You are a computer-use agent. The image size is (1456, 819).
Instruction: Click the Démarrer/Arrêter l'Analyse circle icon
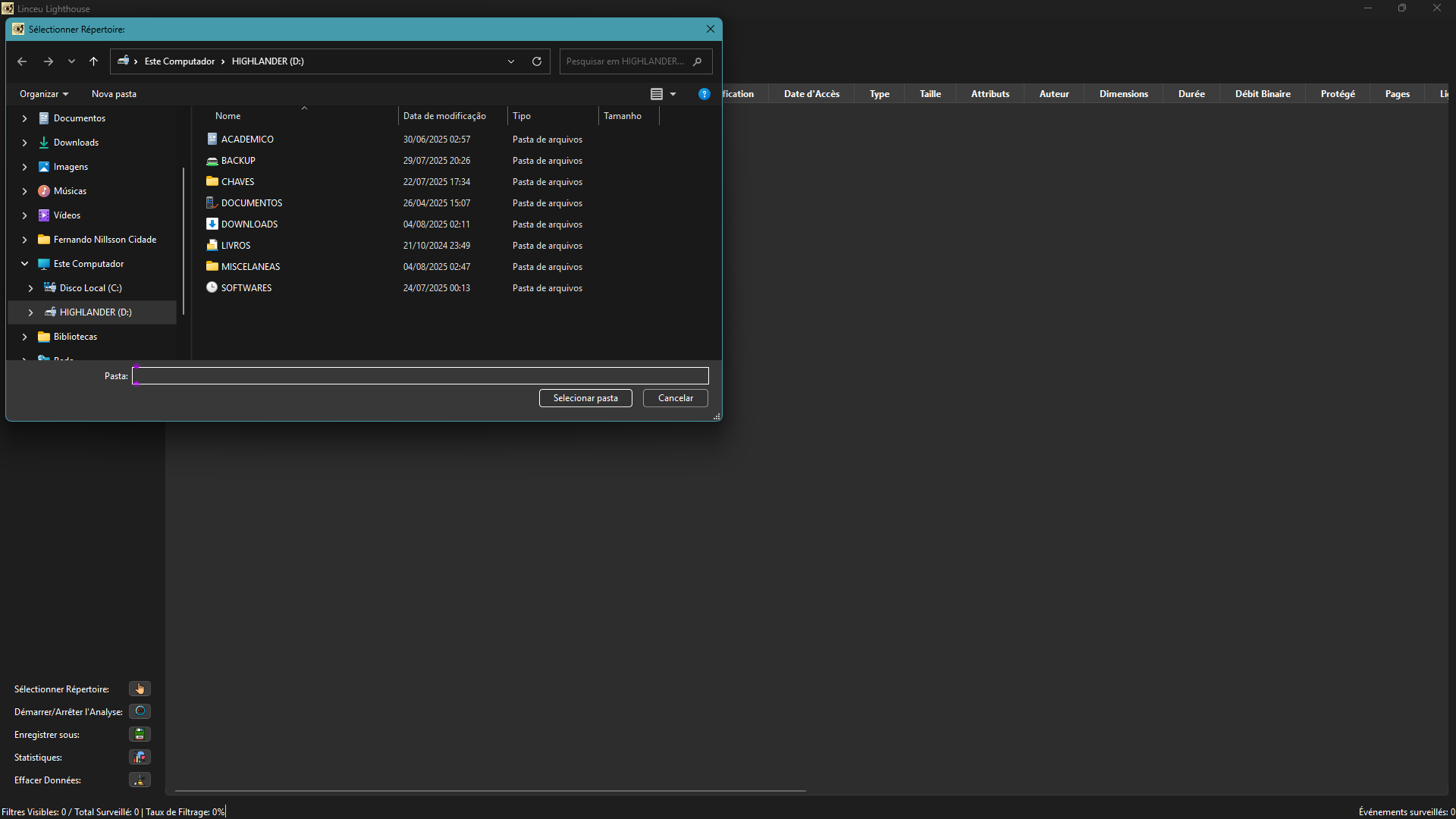pyautogui.click(x=140, y=711)
